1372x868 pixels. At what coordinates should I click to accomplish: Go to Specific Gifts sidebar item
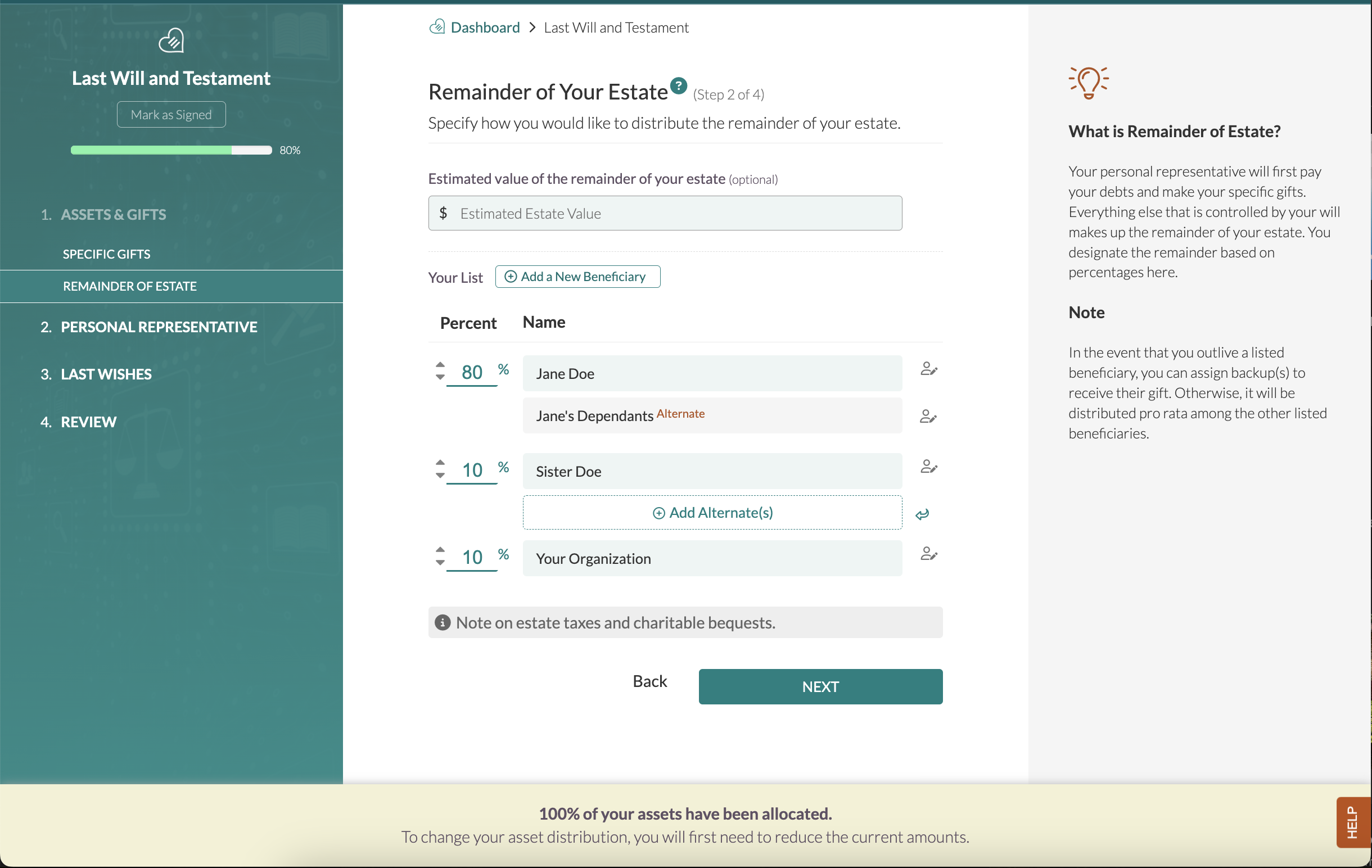coord(106,254)
